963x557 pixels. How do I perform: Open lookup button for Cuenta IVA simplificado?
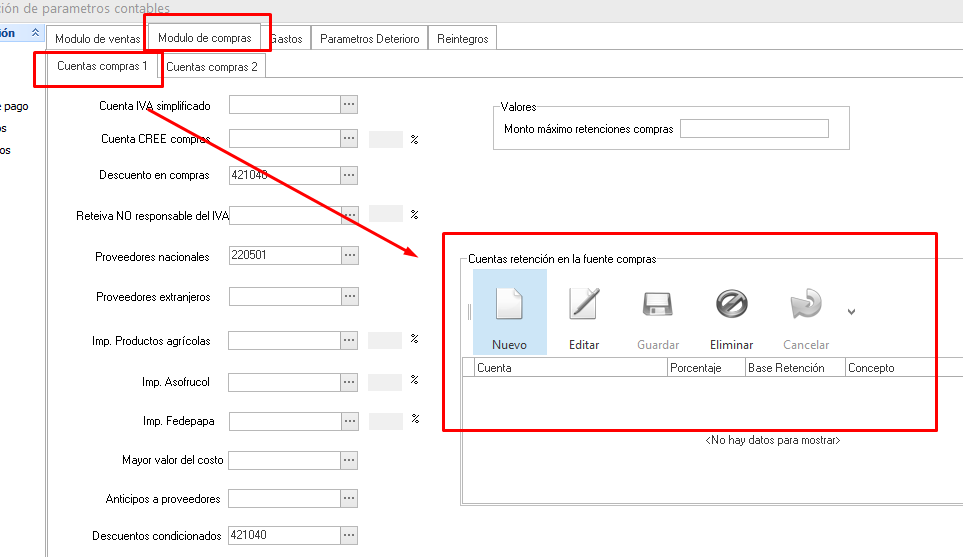point(349,105)
